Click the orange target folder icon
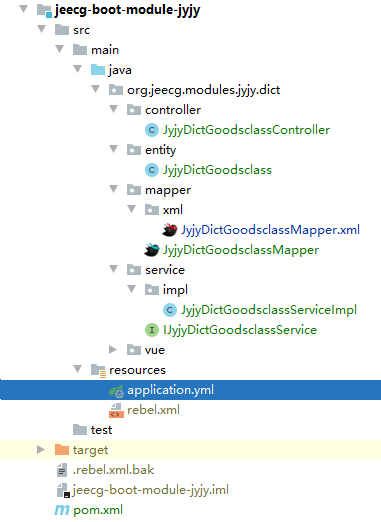 click(x=62, y=450)
